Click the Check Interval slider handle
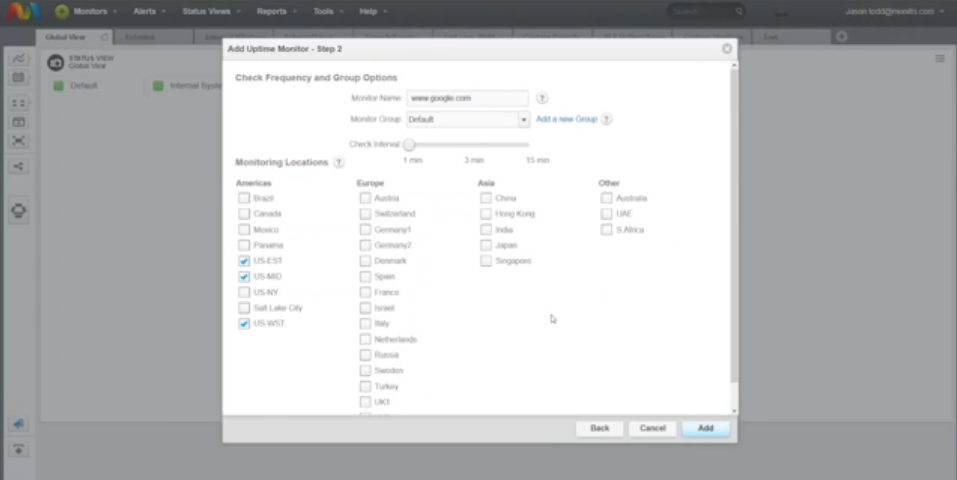The height and width of the screenshot is (480, 957). click(x=408, y=145)
